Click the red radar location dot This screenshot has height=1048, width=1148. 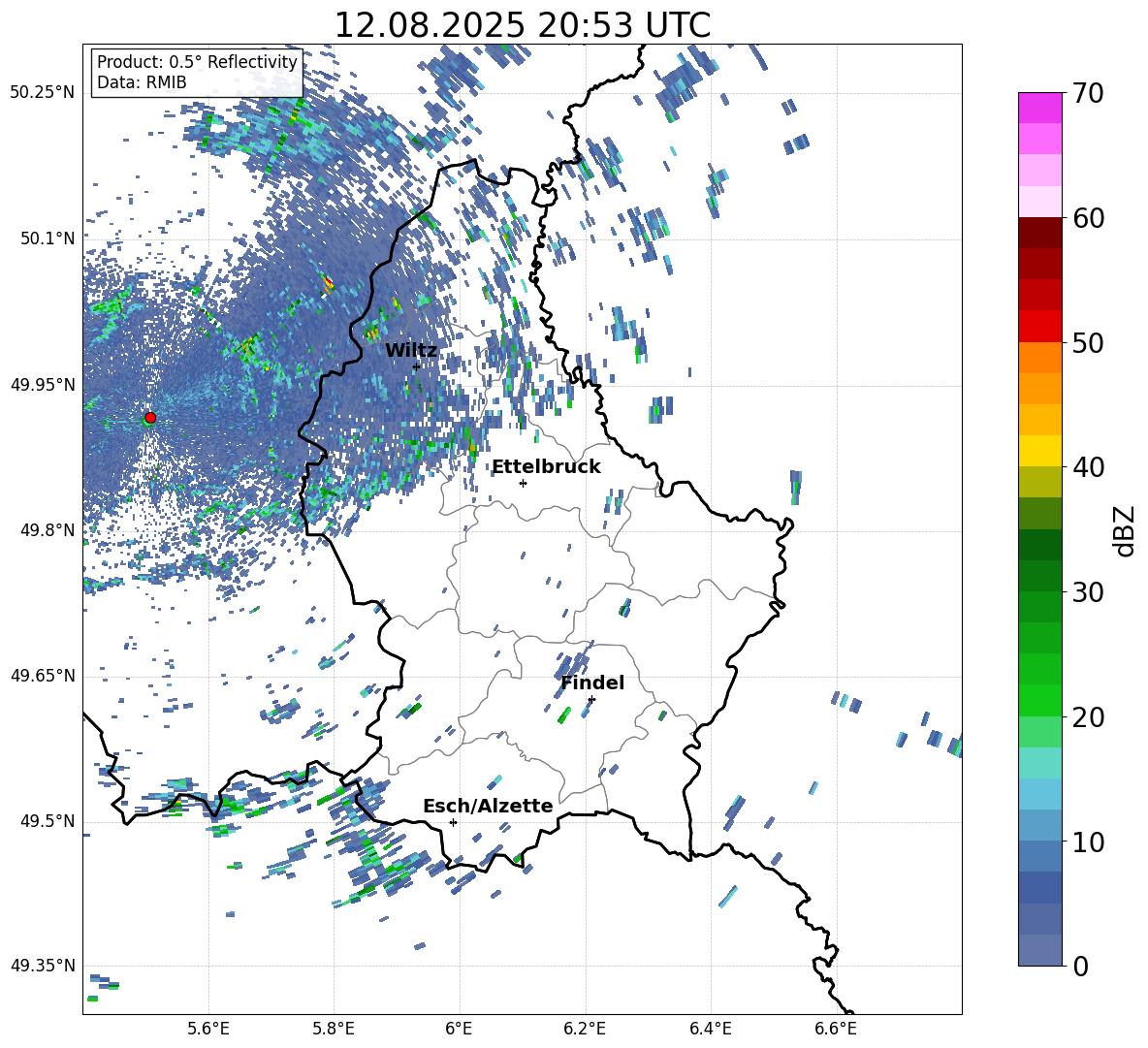pos(150,417)
